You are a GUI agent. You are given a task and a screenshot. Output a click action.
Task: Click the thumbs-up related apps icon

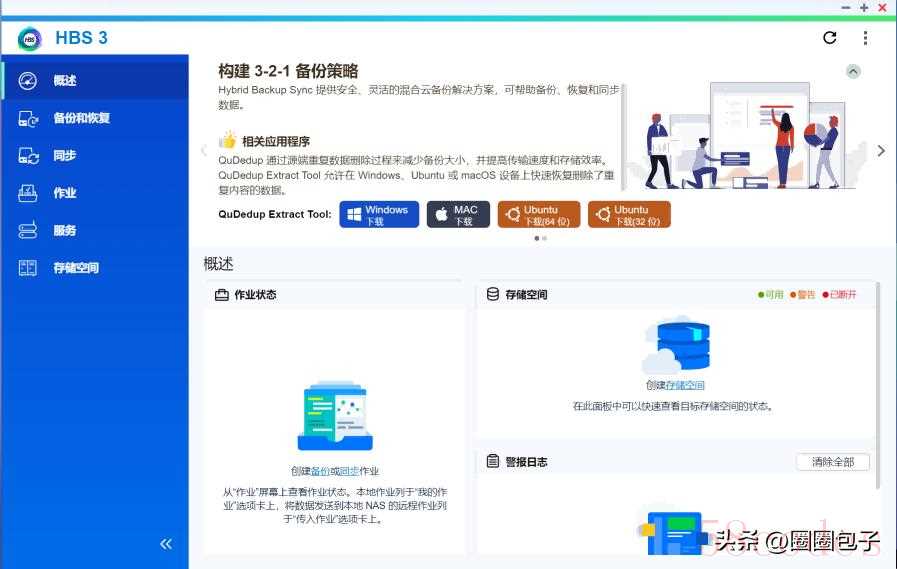pos(227,140)
